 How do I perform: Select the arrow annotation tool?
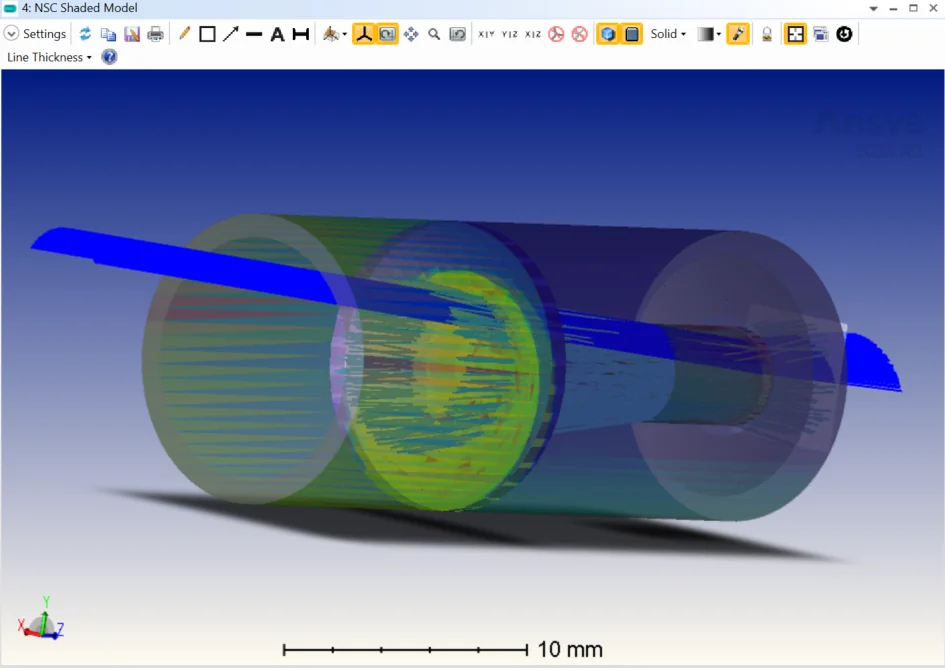point(229,33)
